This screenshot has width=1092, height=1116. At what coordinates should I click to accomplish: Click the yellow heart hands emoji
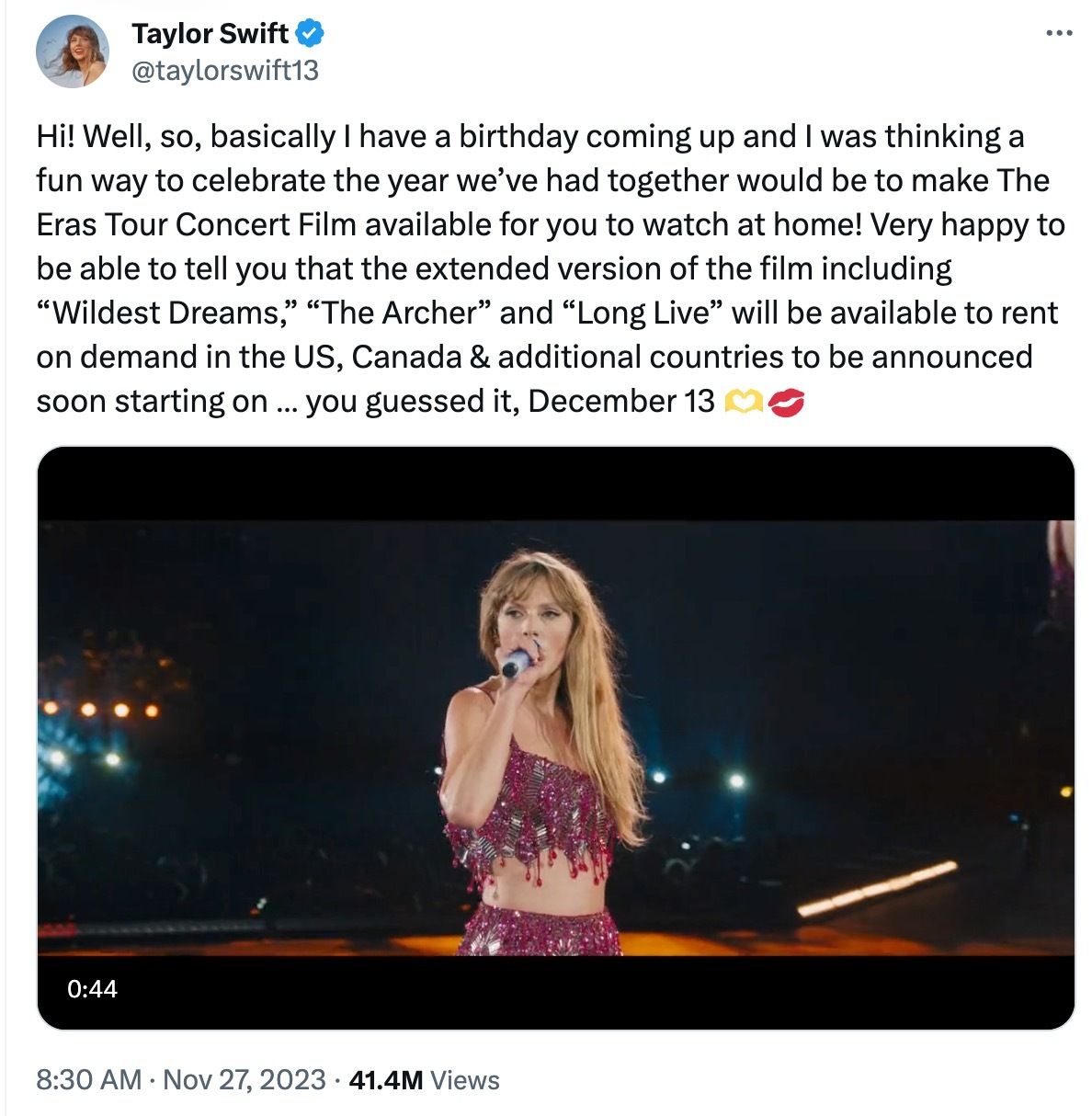click(743, 402)
